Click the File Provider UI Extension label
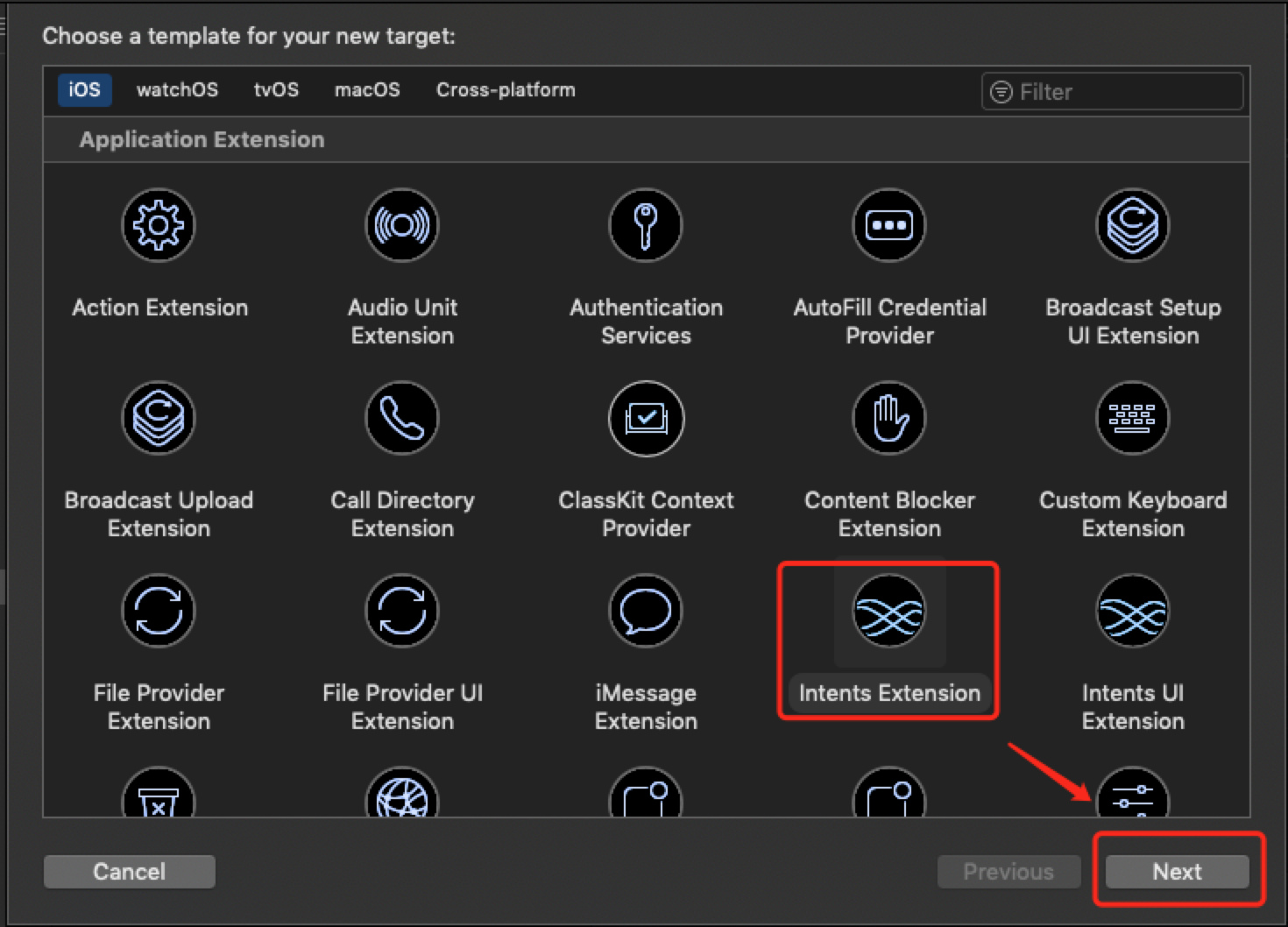The height and width of the screenshot is (927, 1288). tap(402, 707)
